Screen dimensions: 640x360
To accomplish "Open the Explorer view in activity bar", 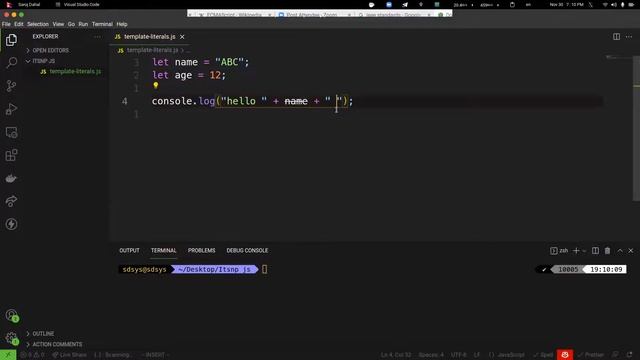I will coord(11,40).
